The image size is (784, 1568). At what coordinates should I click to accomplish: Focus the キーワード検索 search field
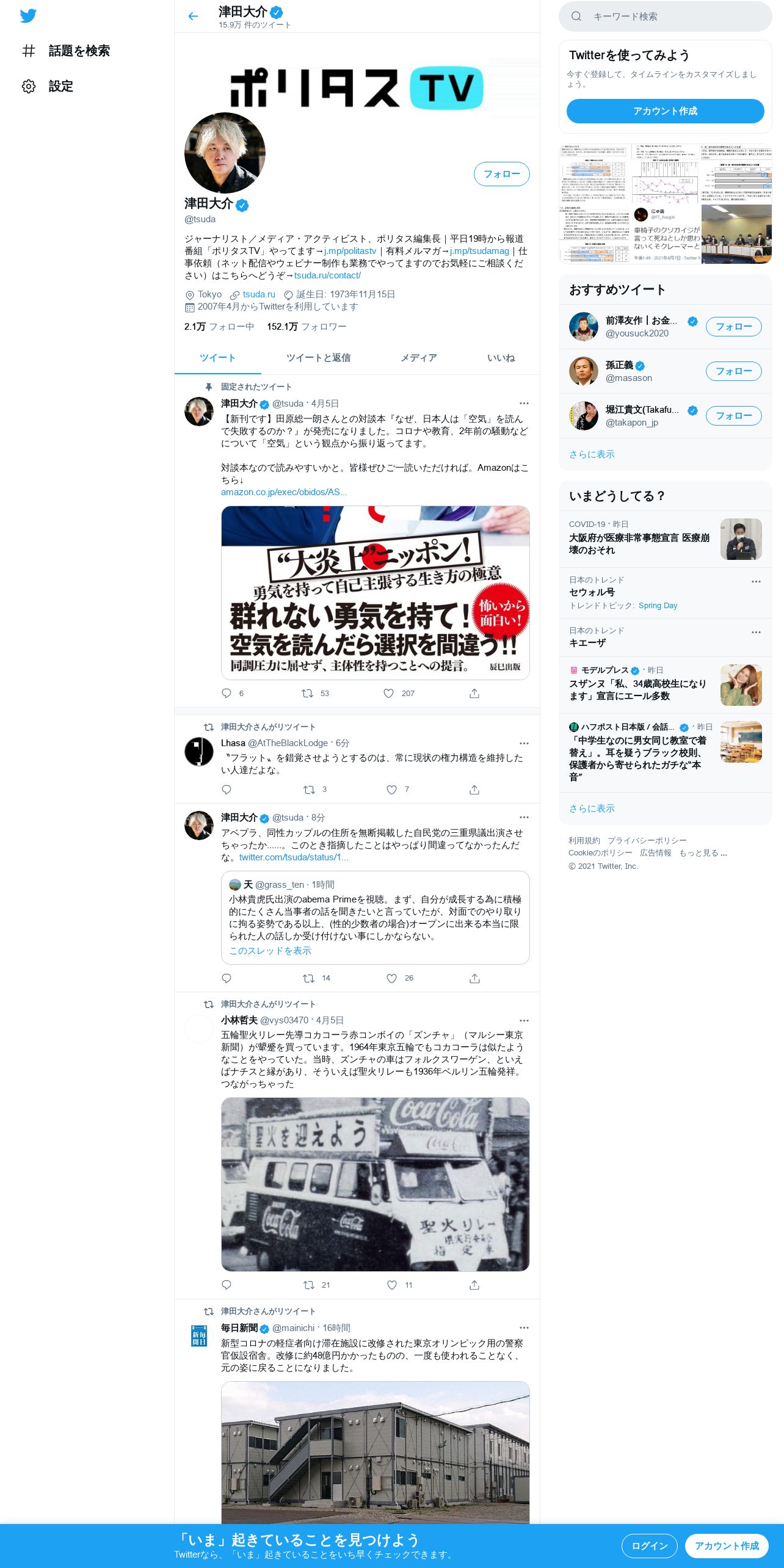[665, 16]
